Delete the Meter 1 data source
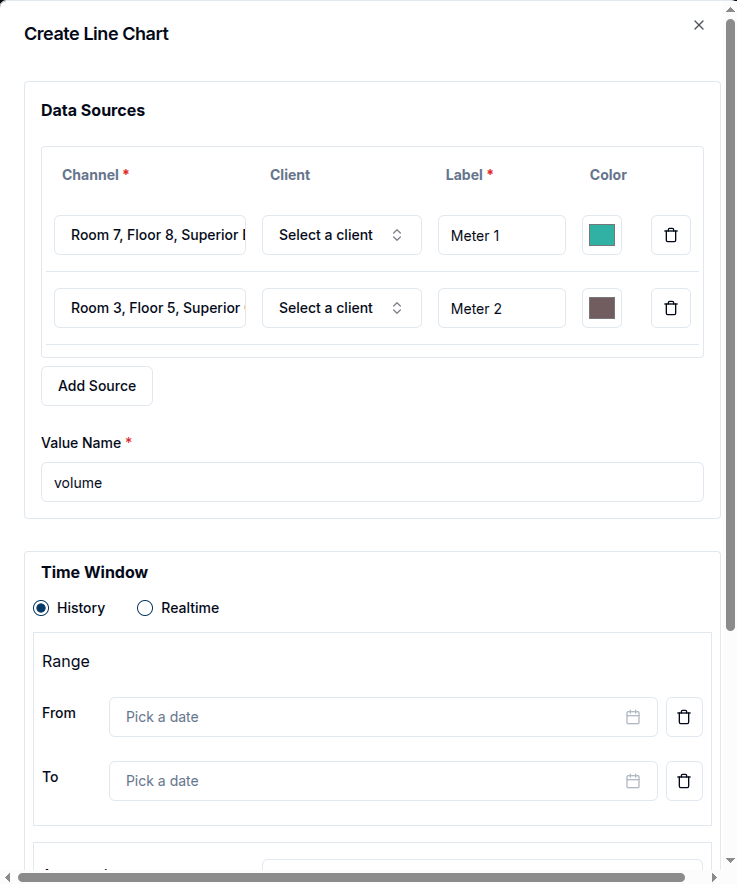 [x=670, y=234]
